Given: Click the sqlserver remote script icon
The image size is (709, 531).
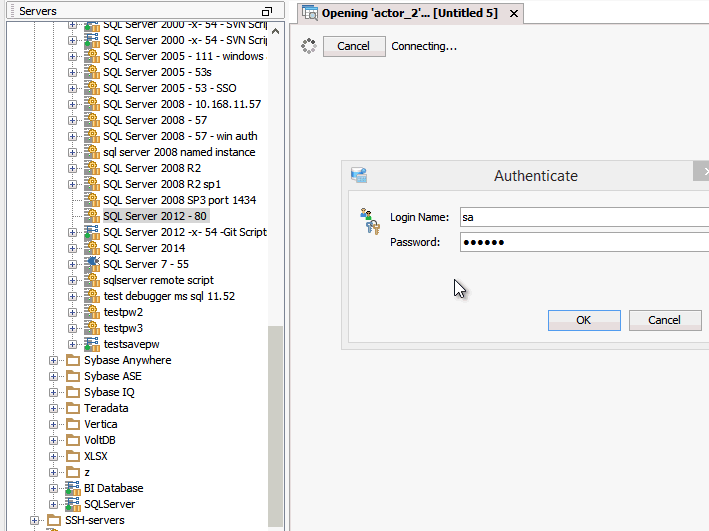Looking at the screenshot, I should click(92, 280).
